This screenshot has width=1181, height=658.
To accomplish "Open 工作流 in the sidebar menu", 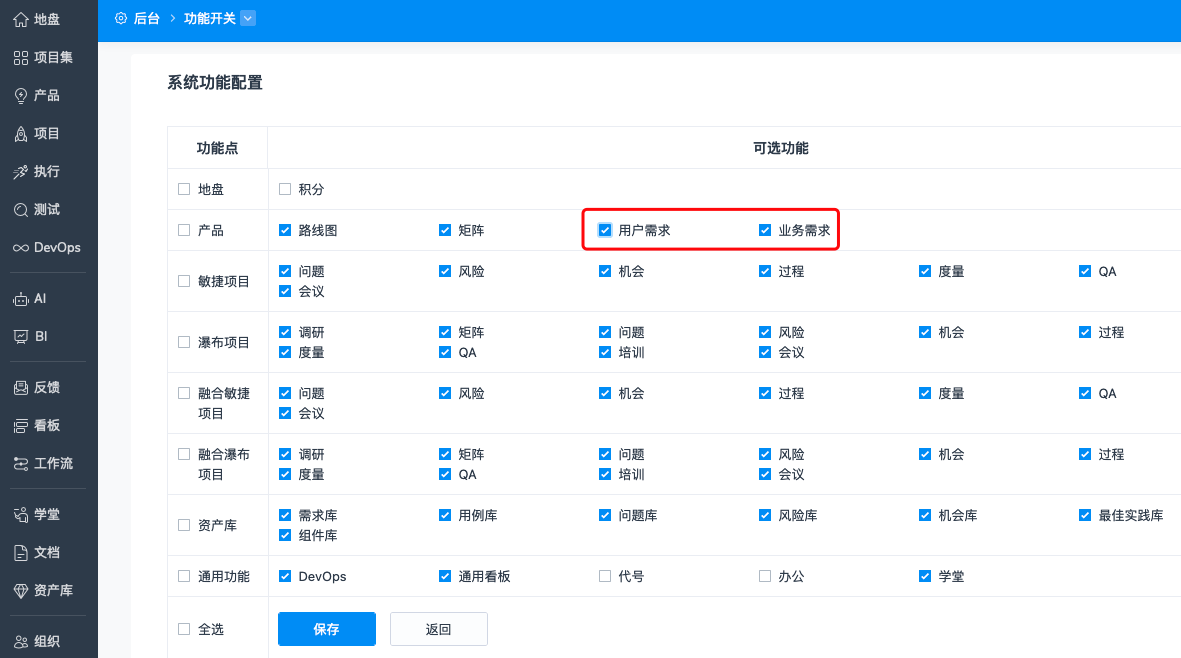I will [x=52, y=464].
